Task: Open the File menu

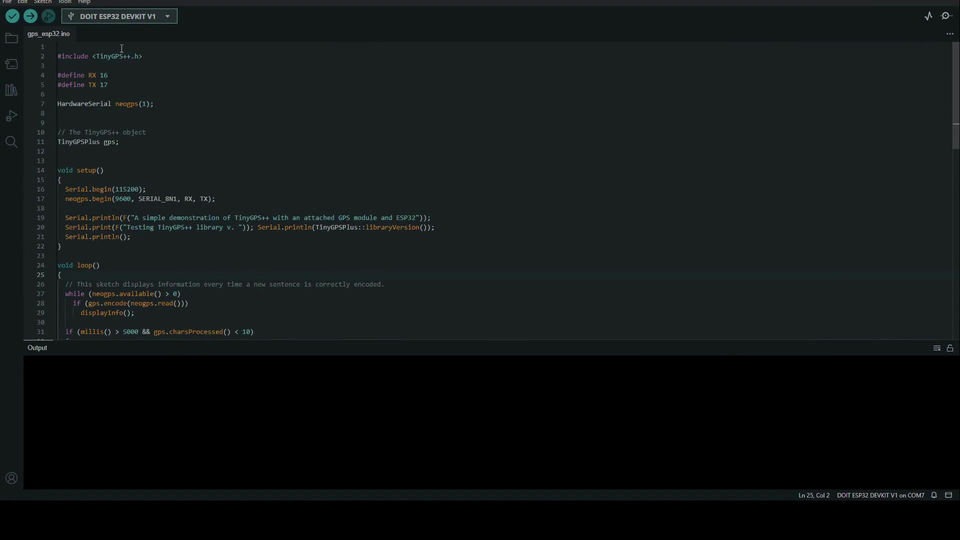Action: pos(7,2)
